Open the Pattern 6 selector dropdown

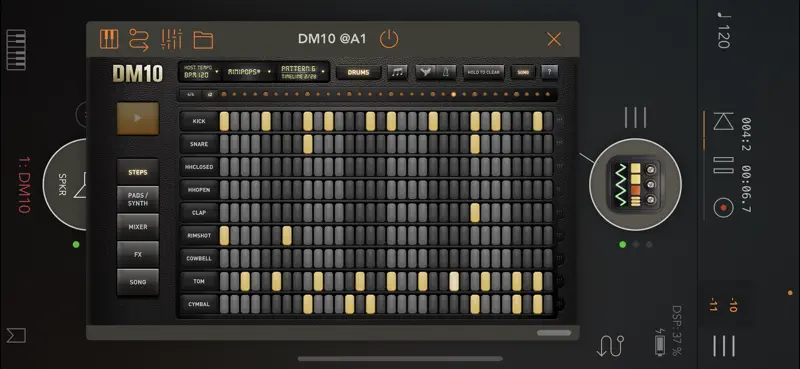pos(303,72)
